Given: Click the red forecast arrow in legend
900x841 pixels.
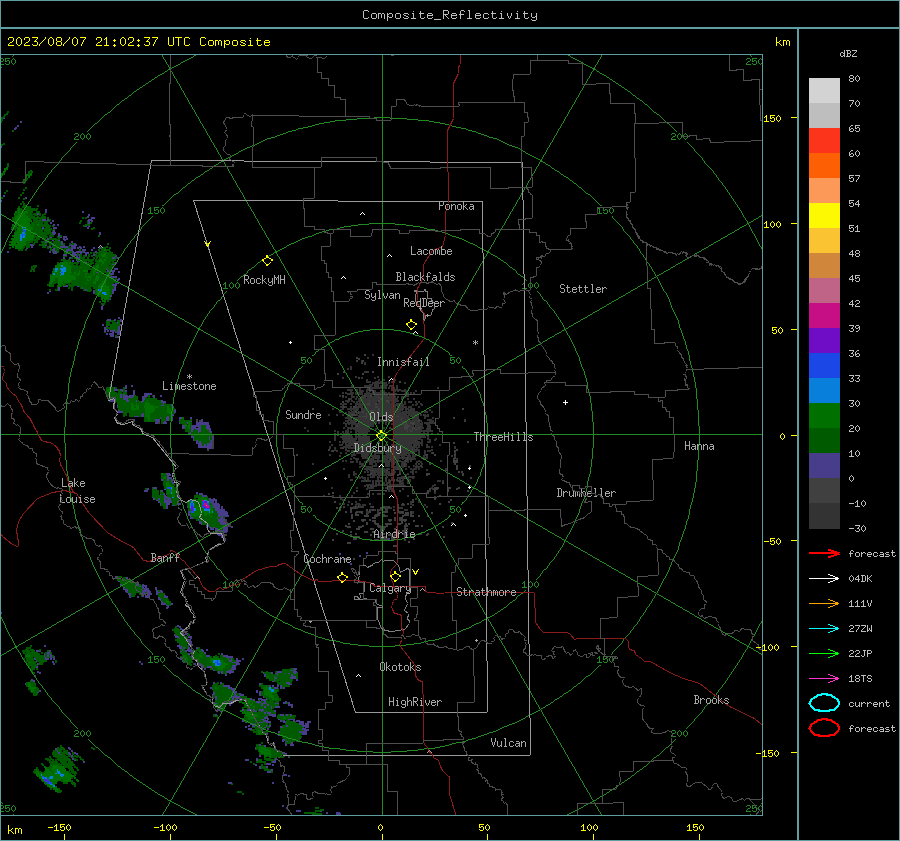Looking at the screenshot, I should pos(824,553).
